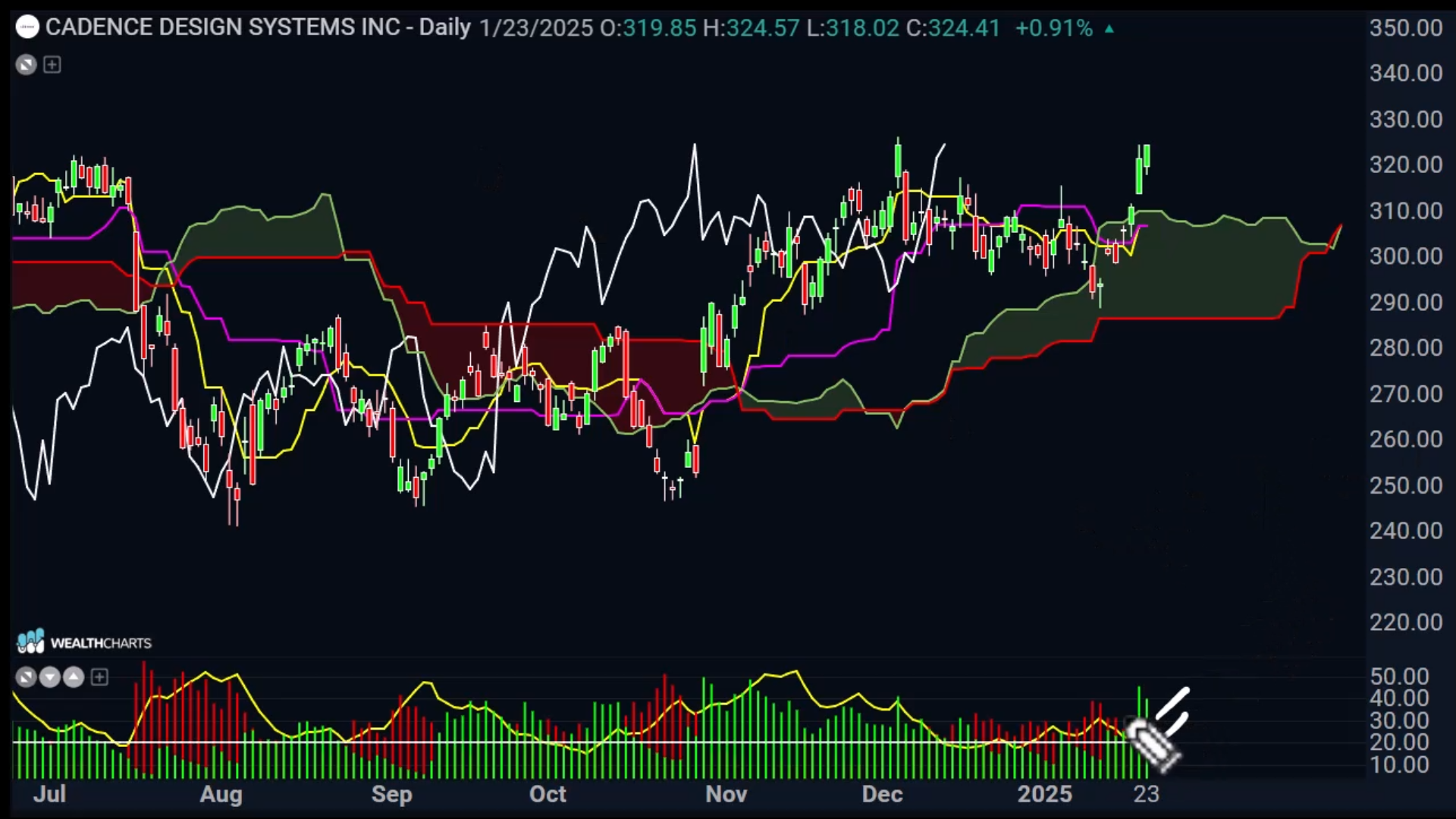Viewport: 1456px width, 819px height.
Task: Click the CADENCE DESIGN SYSTEMS INC - Daily title
Action: [258, 28]
